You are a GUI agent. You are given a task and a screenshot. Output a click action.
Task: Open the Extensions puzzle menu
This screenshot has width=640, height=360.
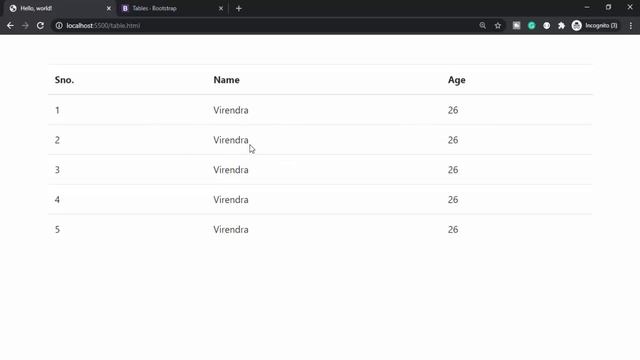(x=562, y=25)
